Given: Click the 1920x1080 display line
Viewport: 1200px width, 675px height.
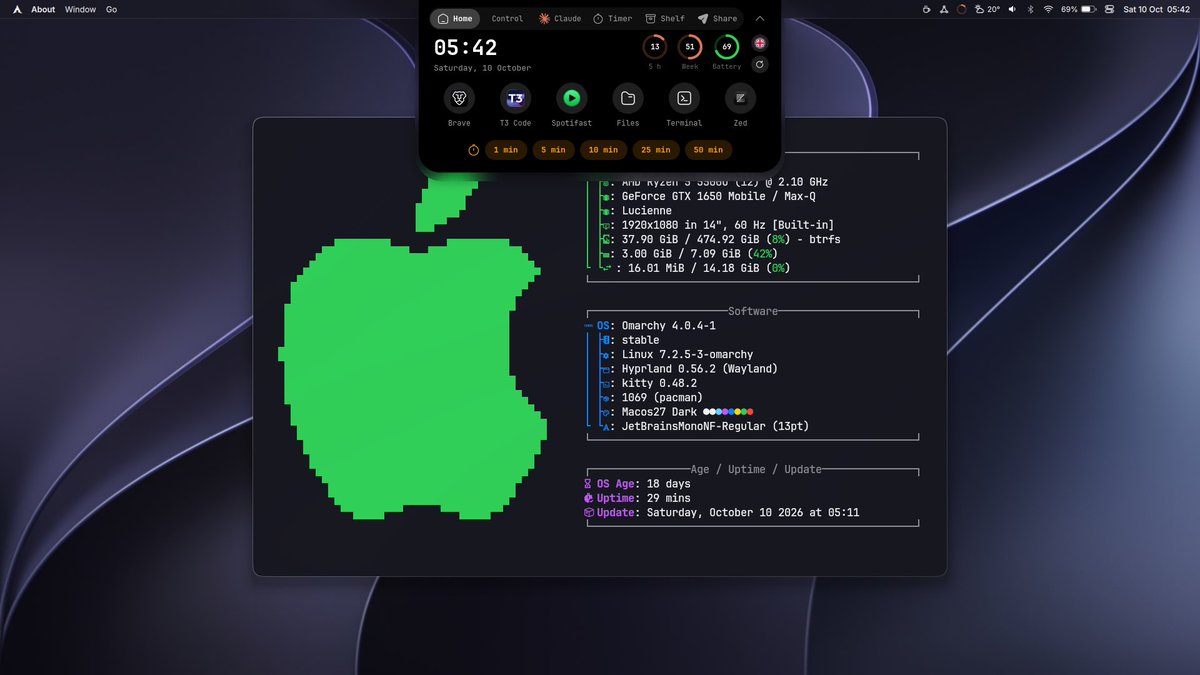Looking at the screenshot, I should pyautogui.click(x=717, y=225).
